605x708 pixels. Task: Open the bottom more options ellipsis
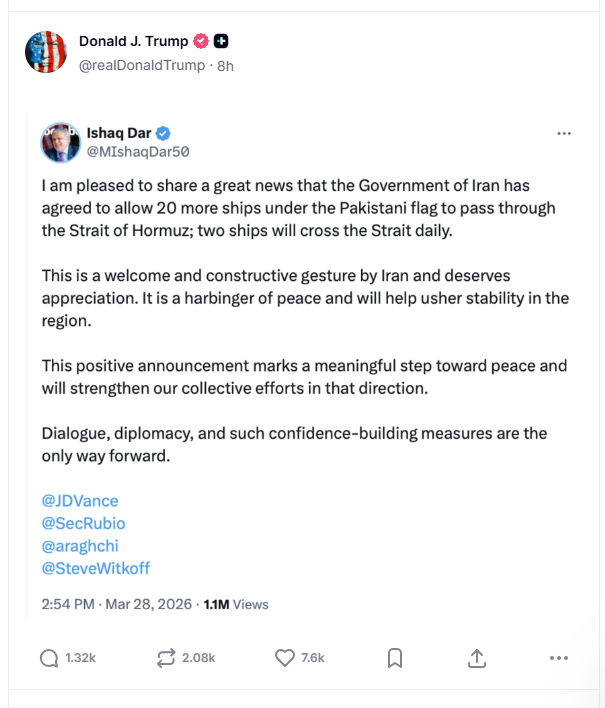(x=559, y=657)
